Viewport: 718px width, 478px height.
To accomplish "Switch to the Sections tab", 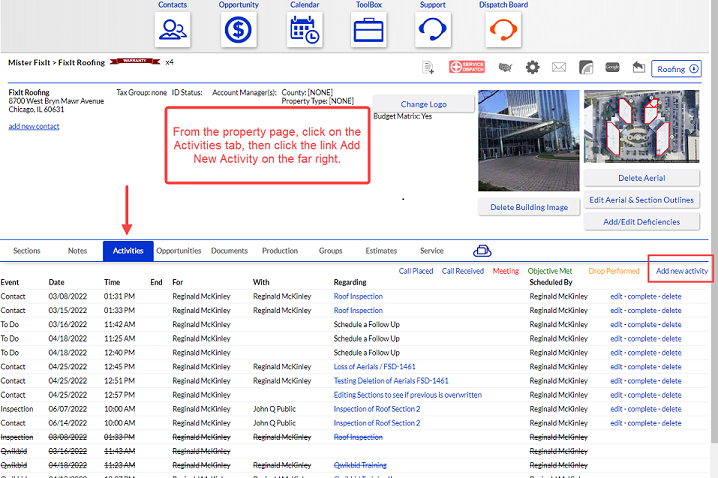I will pyautogui.click(x=27, y=251).
